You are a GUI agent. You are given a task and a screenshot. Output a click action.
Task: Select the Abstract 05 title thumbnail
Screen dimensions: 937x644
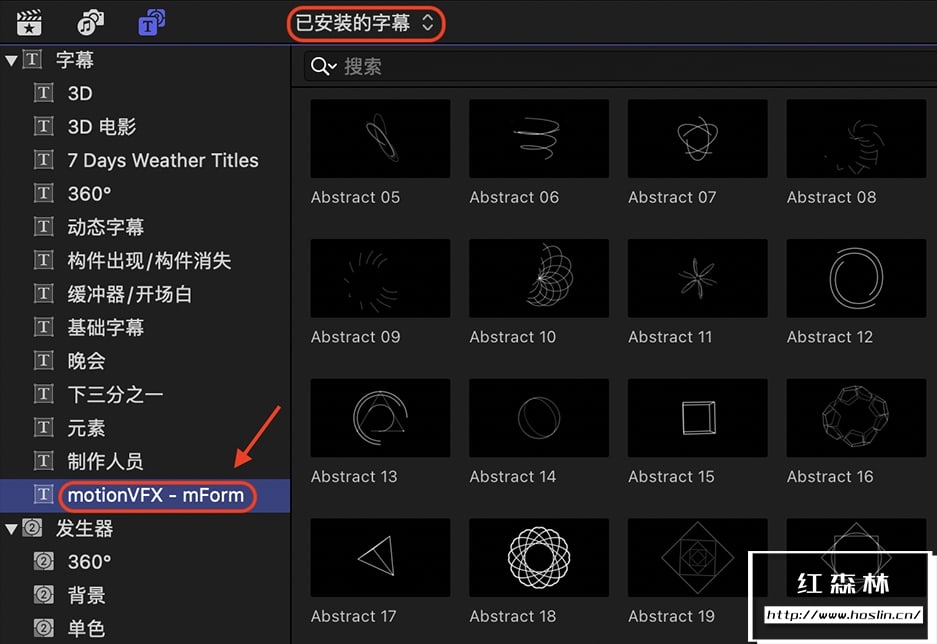pyautogui.click(x=380, y=139)
